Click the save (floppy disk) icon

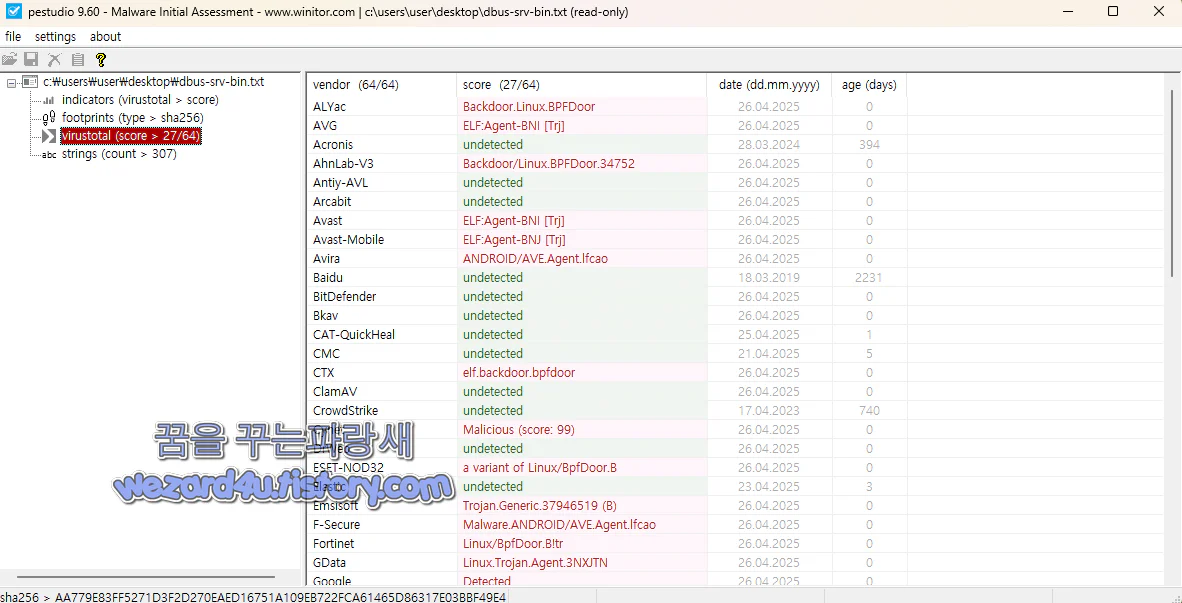[x=30, y=59]
